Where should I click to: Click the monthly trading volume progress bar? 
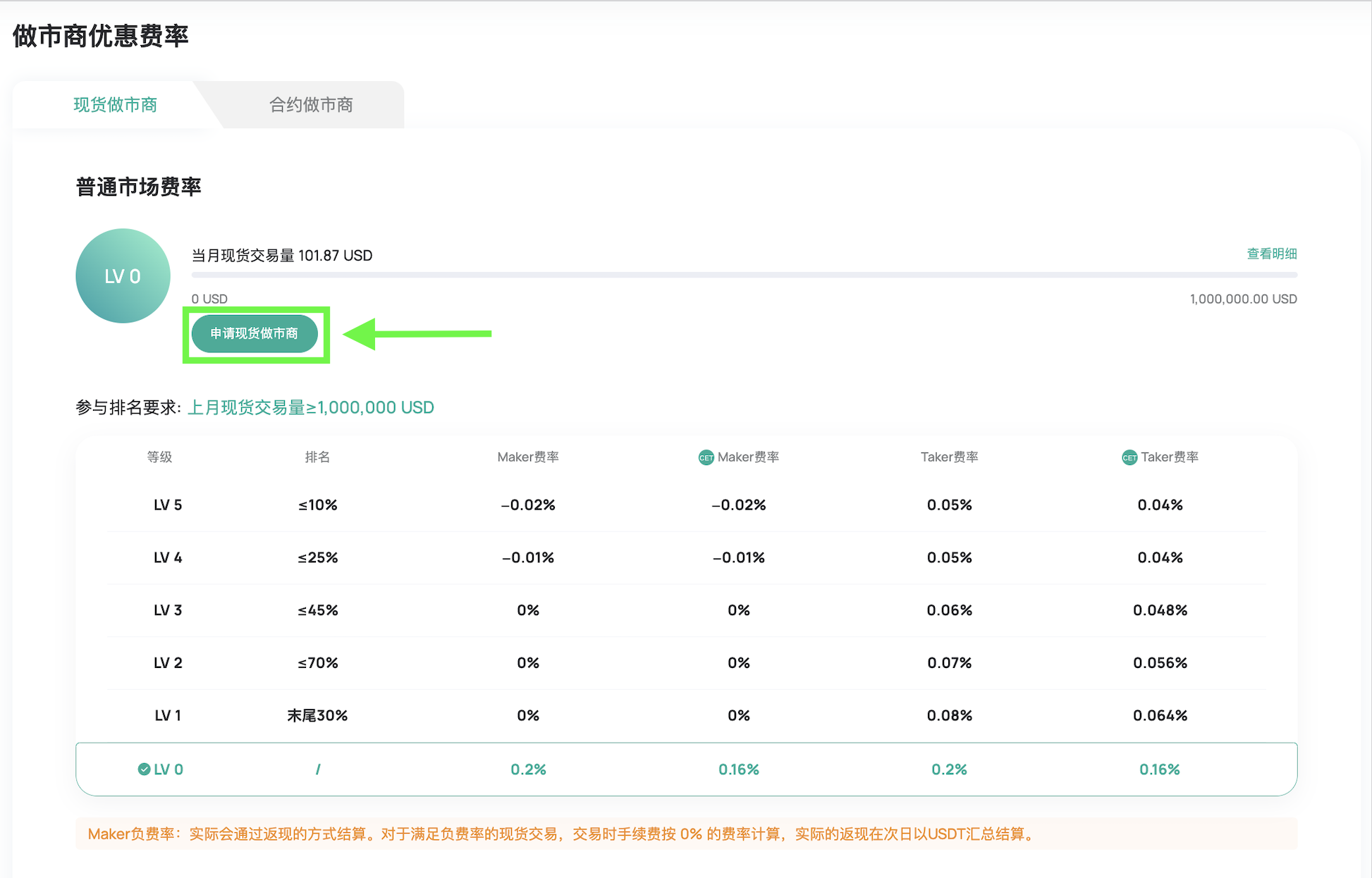744,275
